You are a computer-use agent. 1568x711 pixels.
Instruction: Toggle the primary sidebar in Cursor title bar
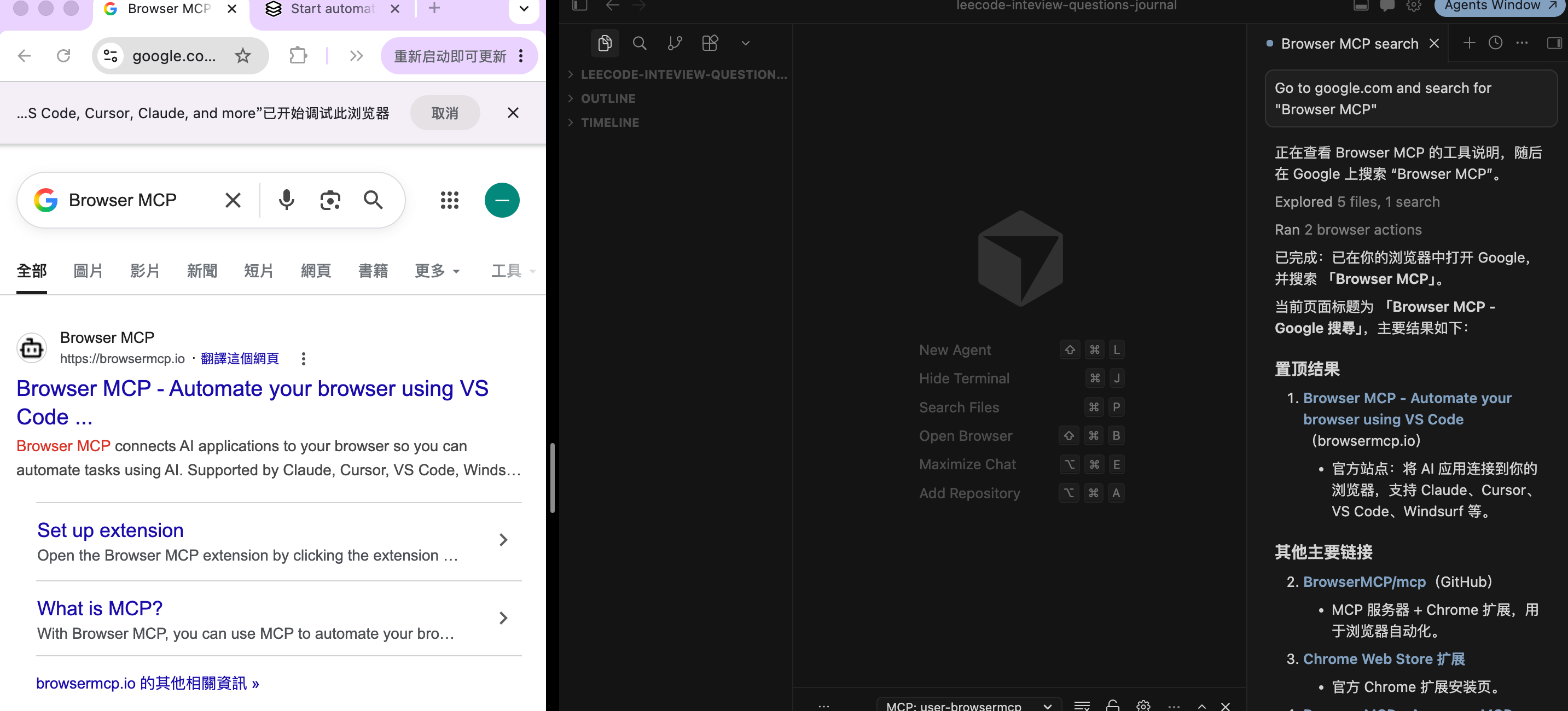579,6
